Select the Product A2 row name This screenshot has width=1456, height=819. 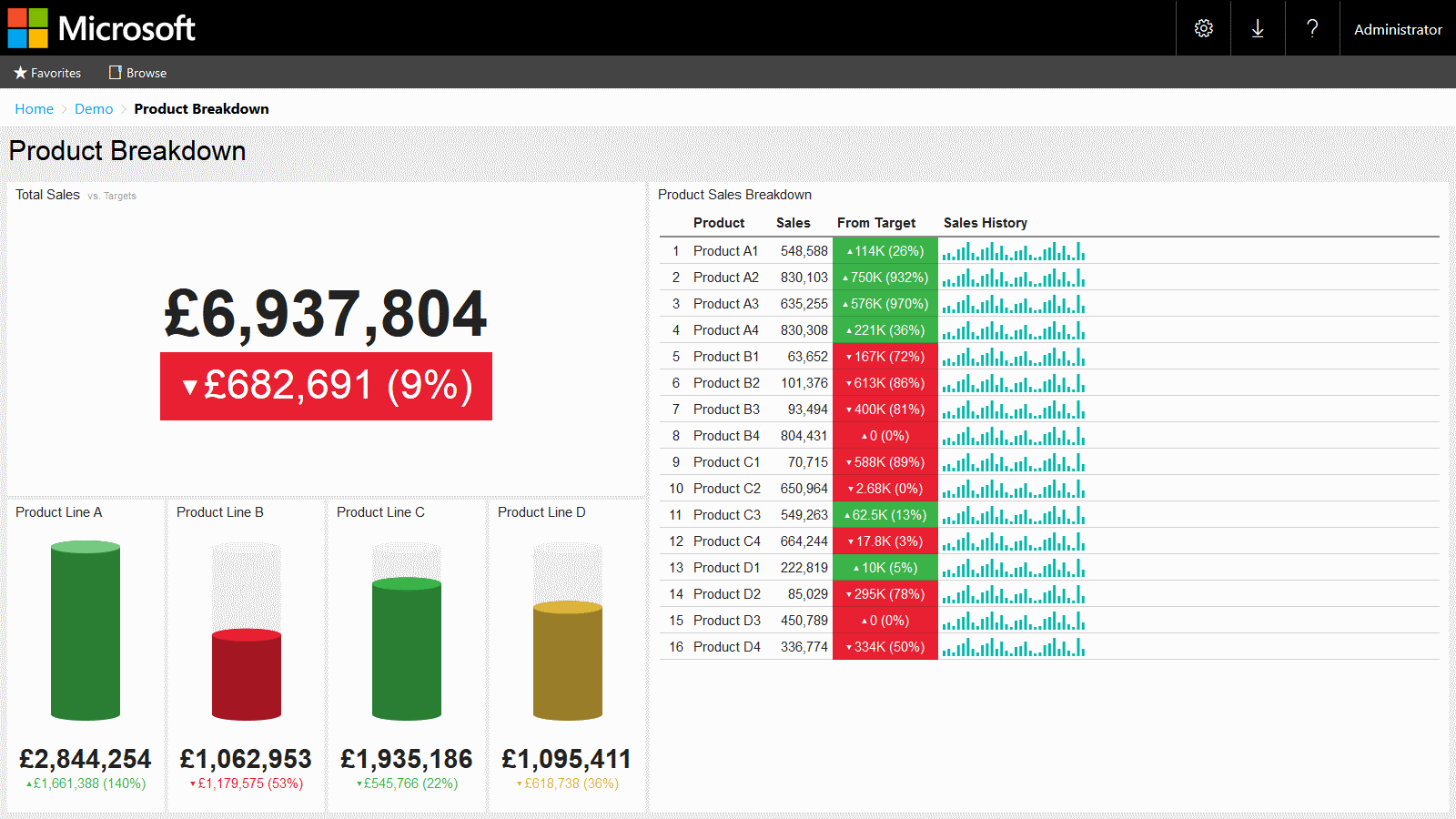point(725,278)
